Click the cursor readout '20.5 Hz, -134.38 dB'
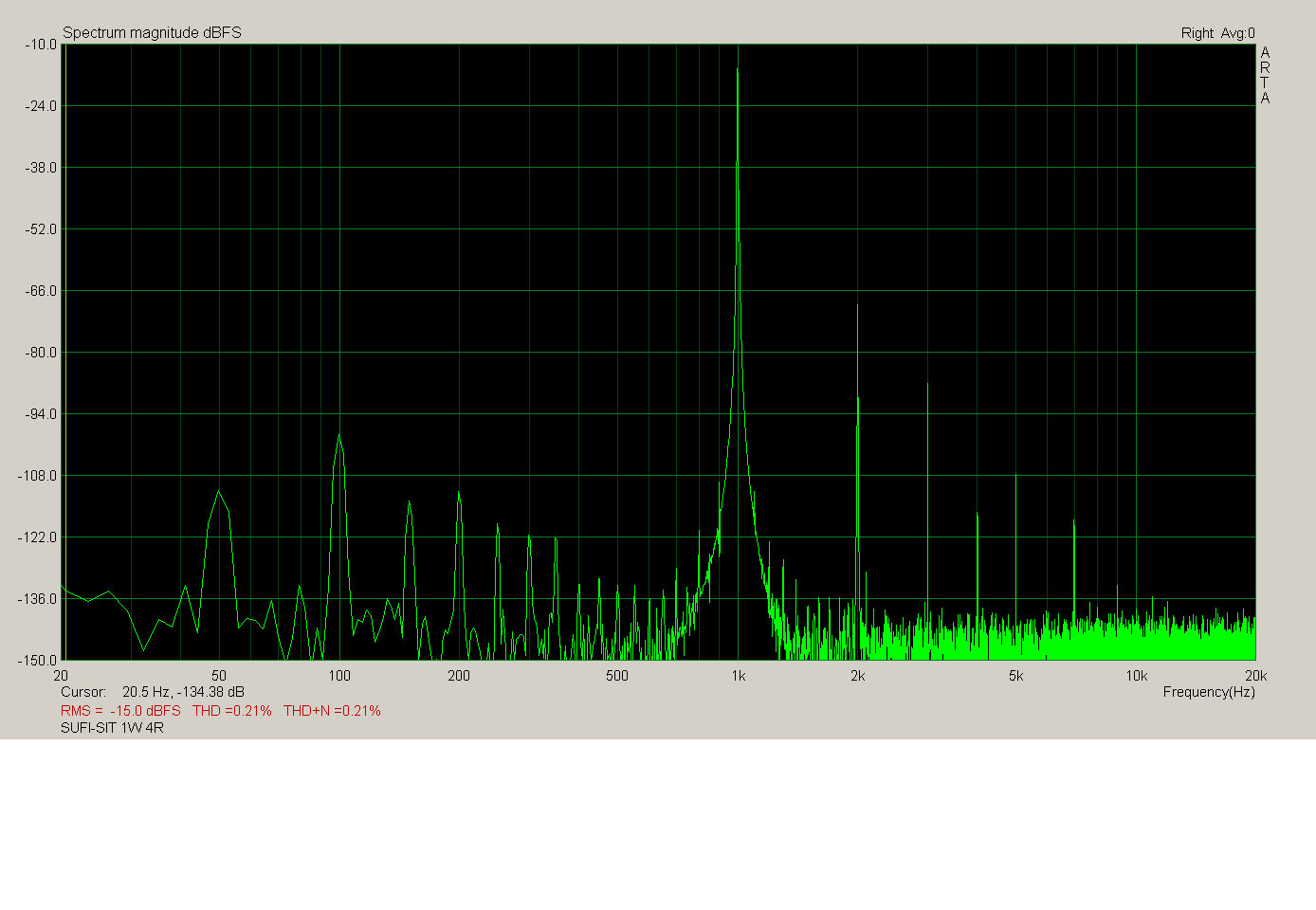The width and height of the screenshot is (1316, 910). pyautogui.click(x=183, y=692)
